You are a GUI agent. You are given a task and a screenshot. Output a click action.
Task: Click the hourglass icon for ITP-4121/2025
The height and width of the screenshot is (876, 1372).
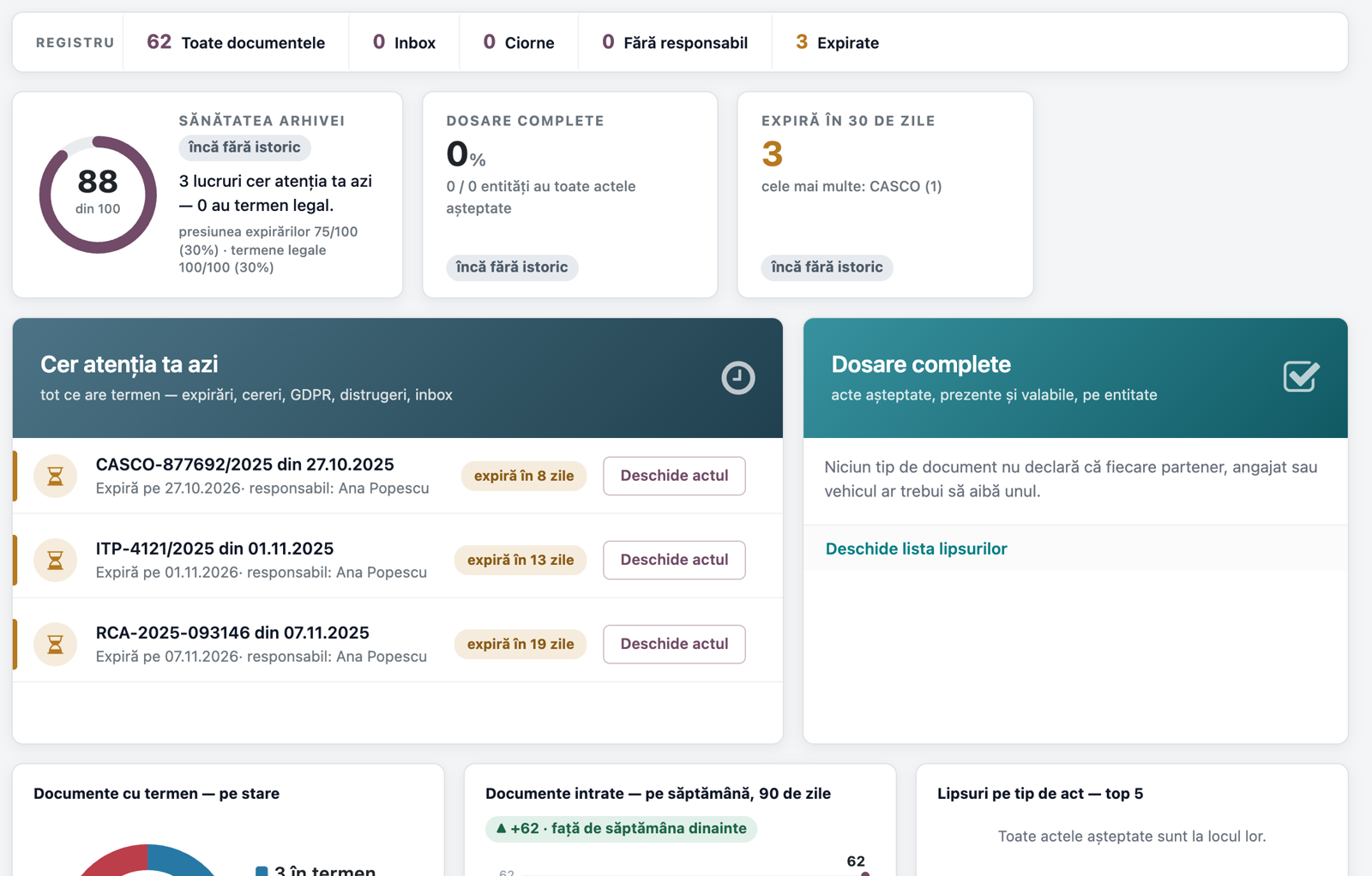click(x=55, y=560)
